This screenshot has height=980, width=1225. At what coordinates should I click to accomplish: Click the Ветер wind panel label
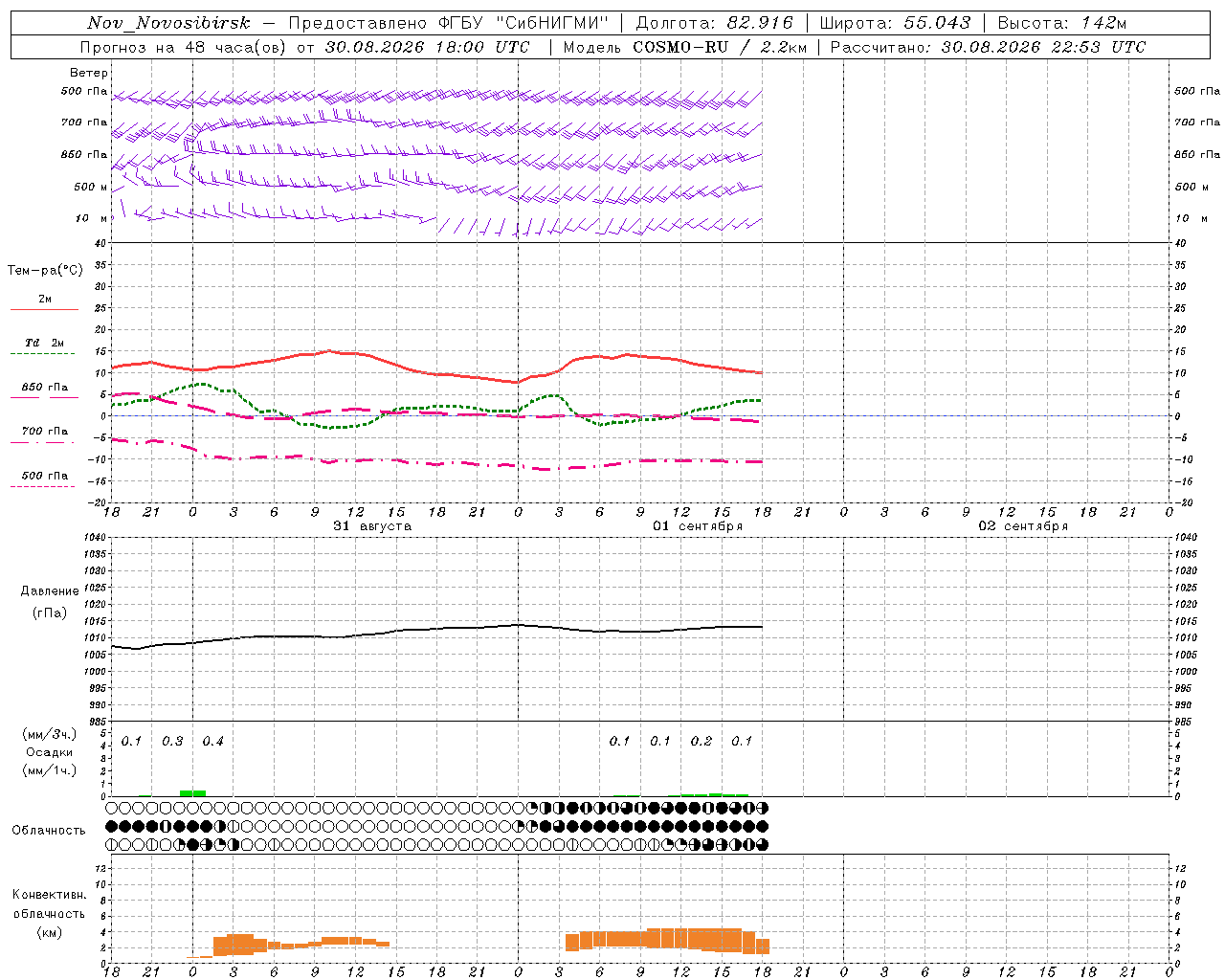[x=88, y=73]
